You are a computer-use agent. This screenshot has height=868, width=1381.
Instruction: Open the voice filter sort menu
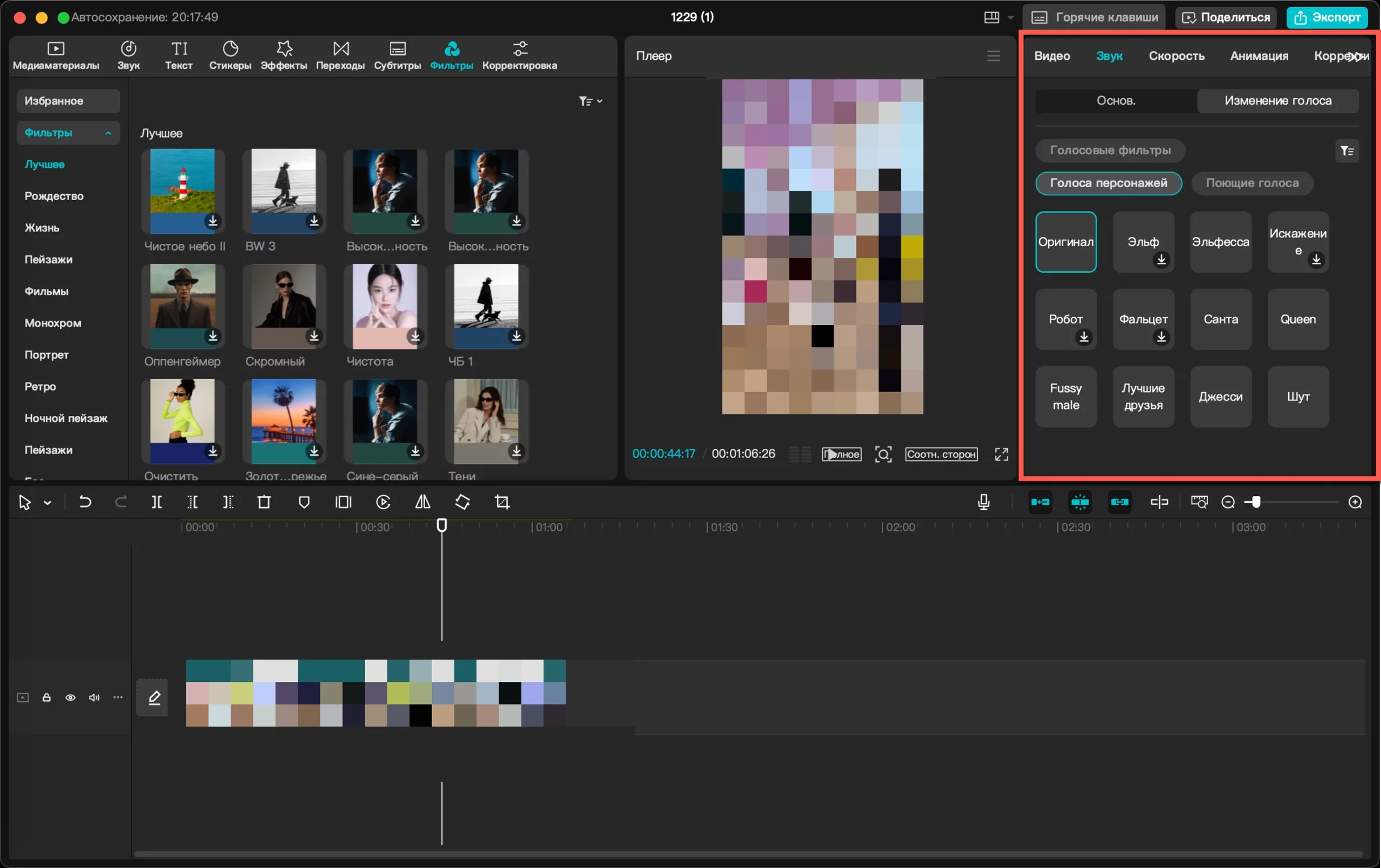click(x=1346, y=151)
